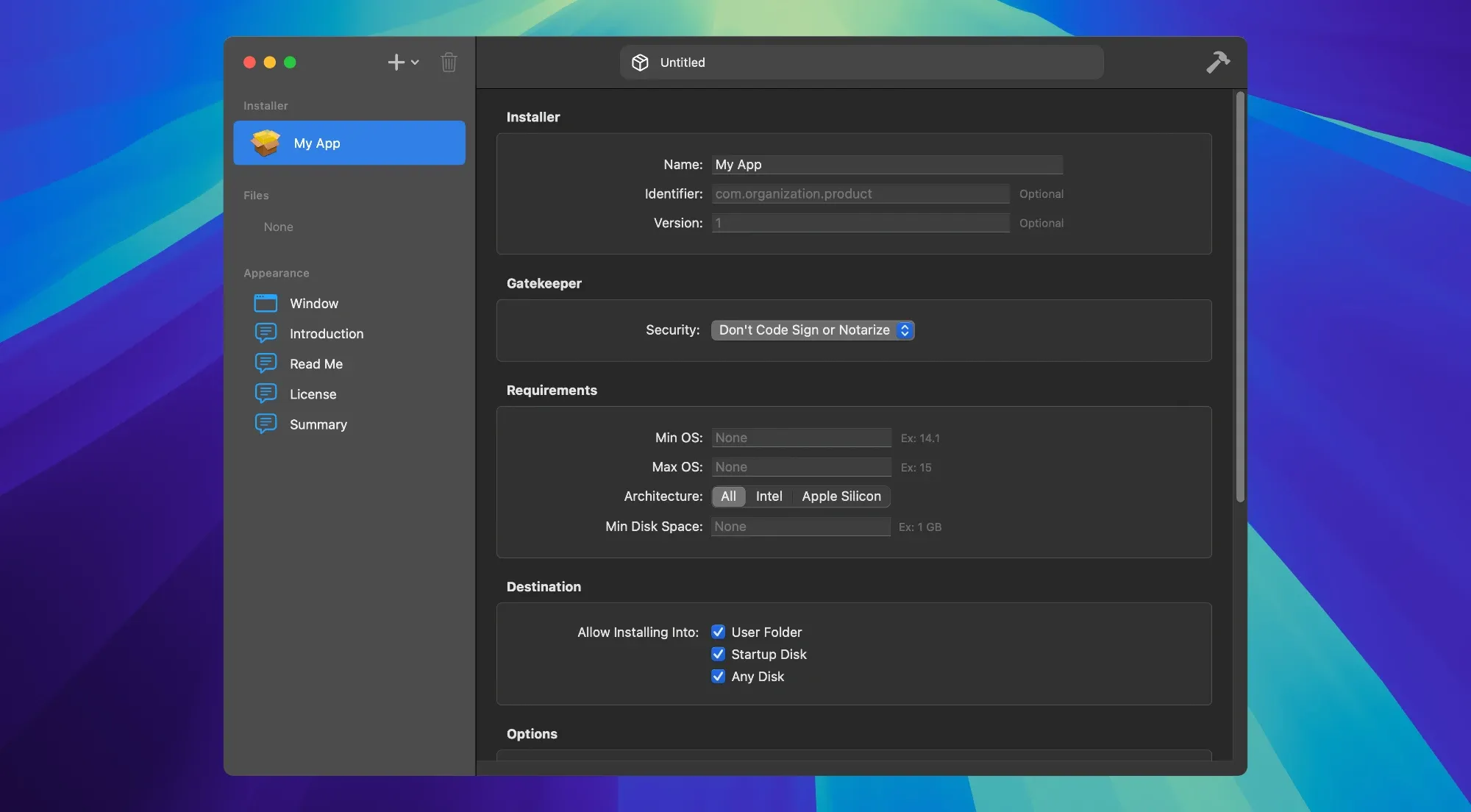Open the Security dropdown menu
The height and width of the screenshot is (812, 1471).
coord(812,330)
